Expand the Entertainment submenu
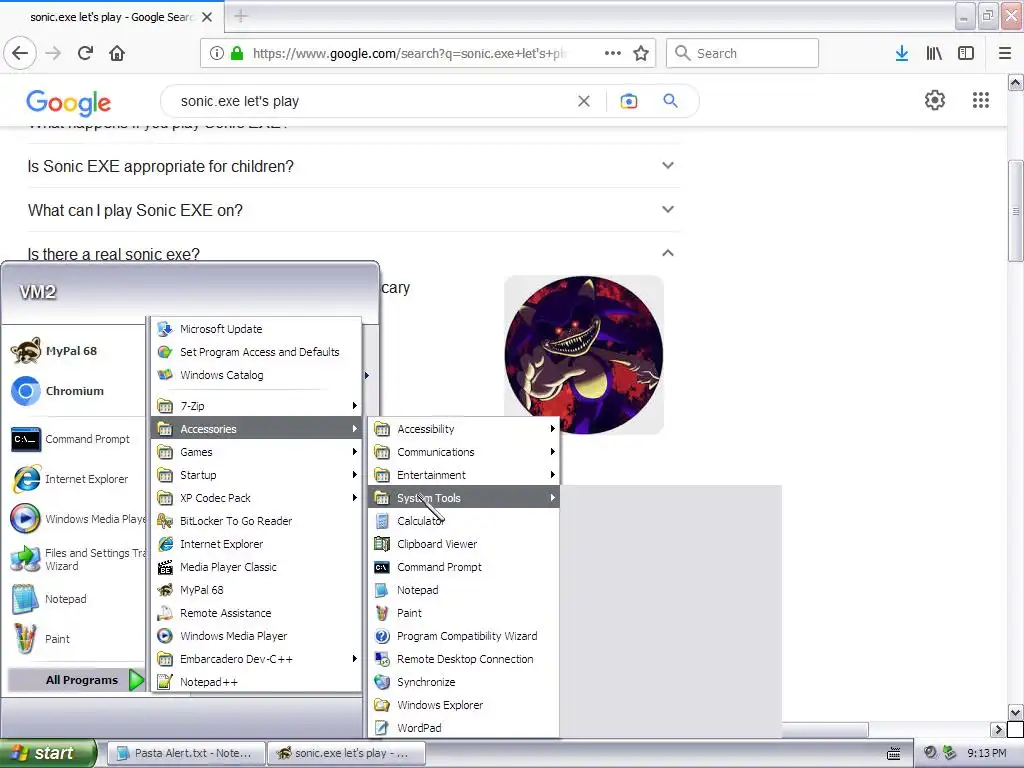Screen dimensions: 1024x768 point(464,475)
